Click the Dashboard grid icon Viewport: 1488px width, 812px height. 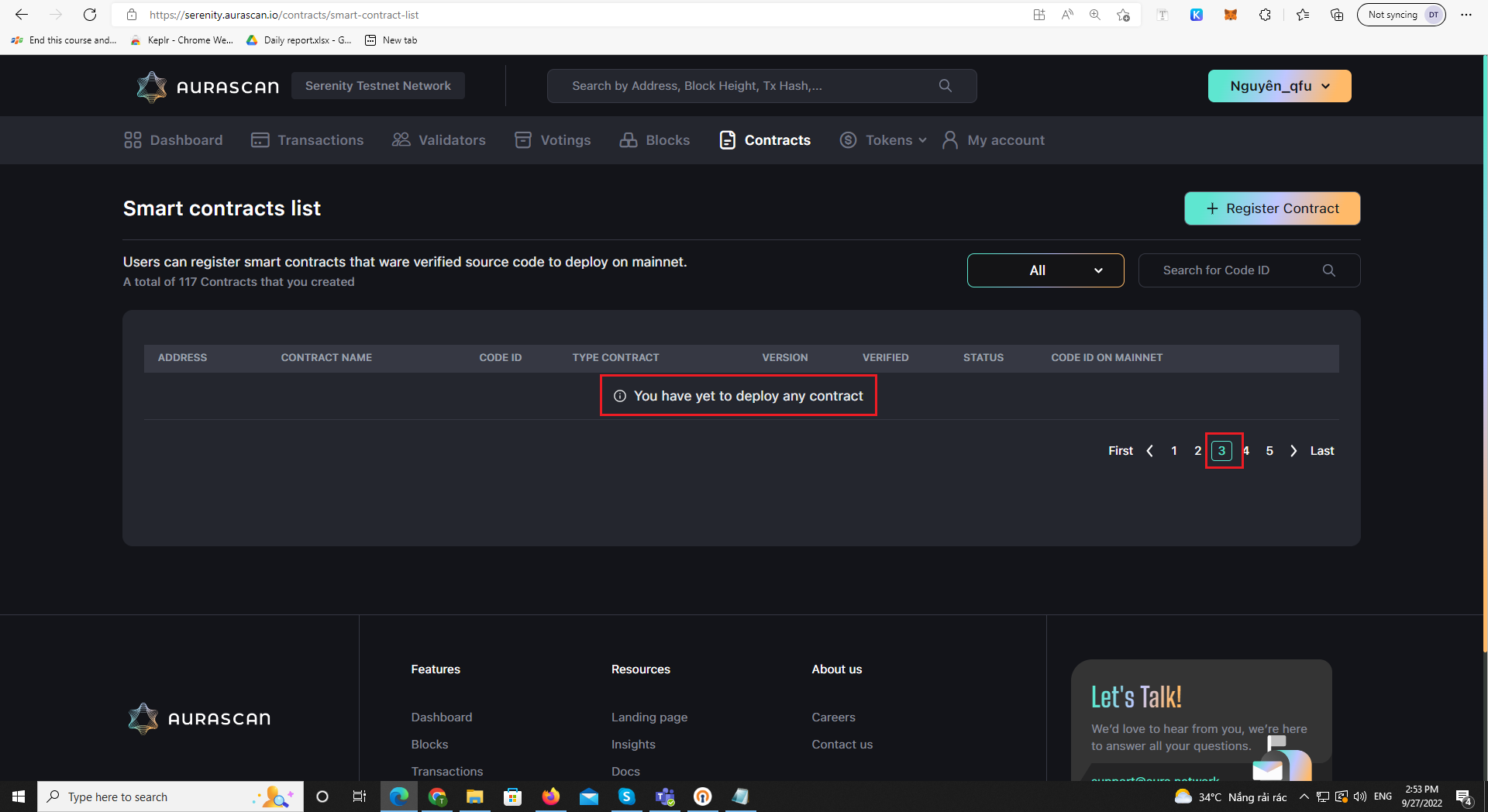[x=132, y=139]
